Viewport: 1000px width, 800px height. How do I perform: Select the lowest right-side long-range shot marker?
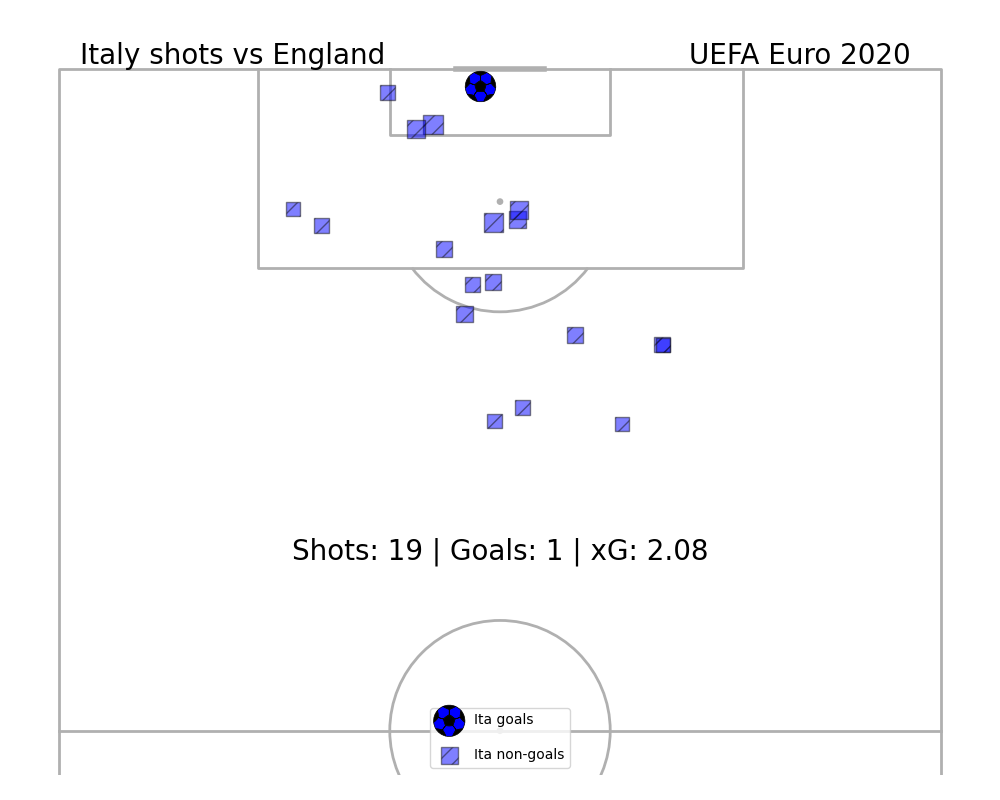(622, 424)
